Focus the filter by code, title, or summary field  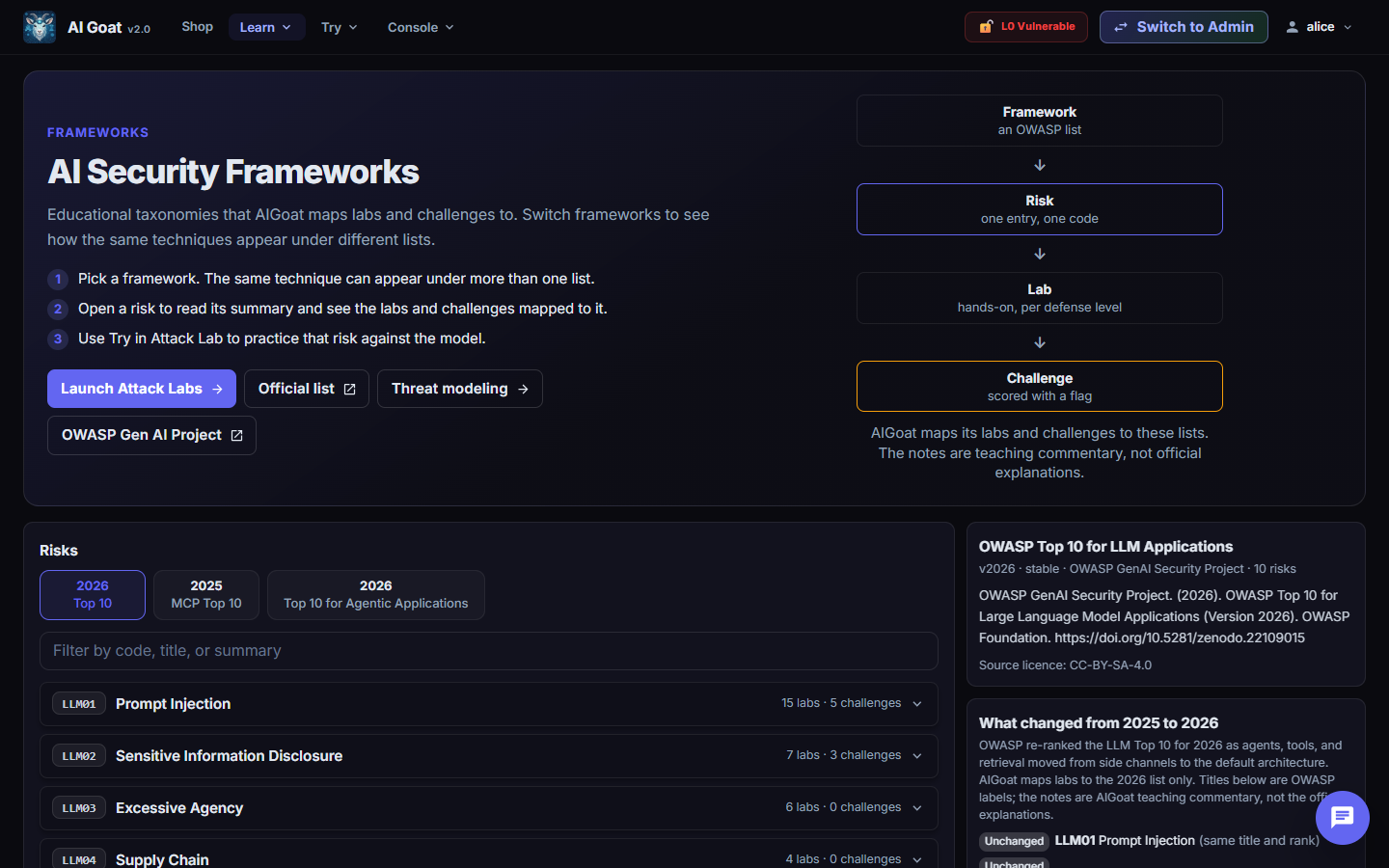(489, 651)
